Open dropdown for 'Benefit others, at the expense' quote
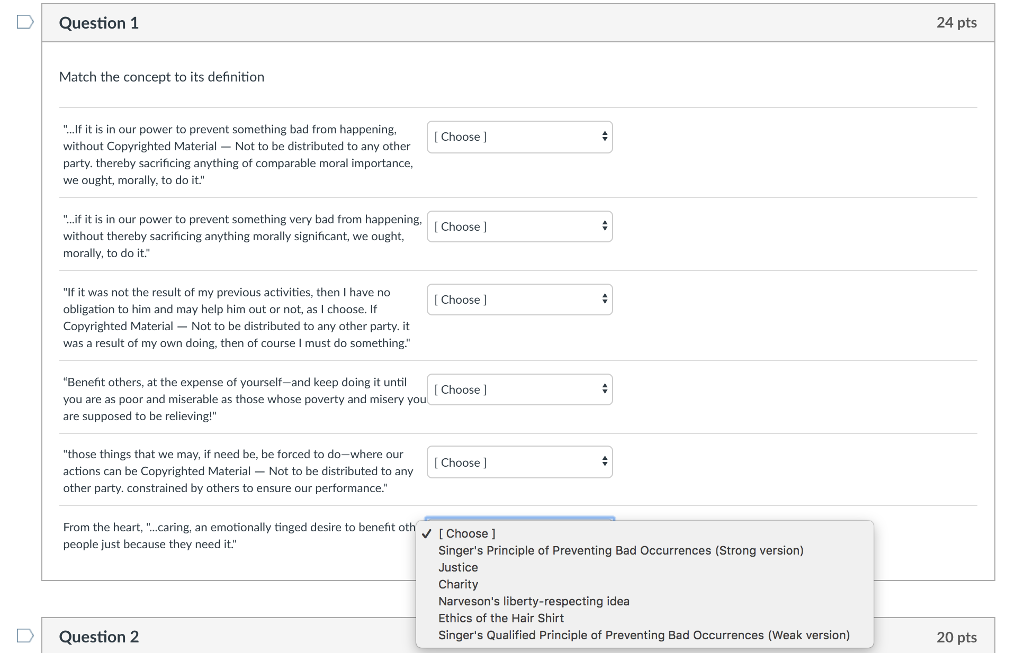The width and height of the screenshot is (1024, 653). [520, 390]
